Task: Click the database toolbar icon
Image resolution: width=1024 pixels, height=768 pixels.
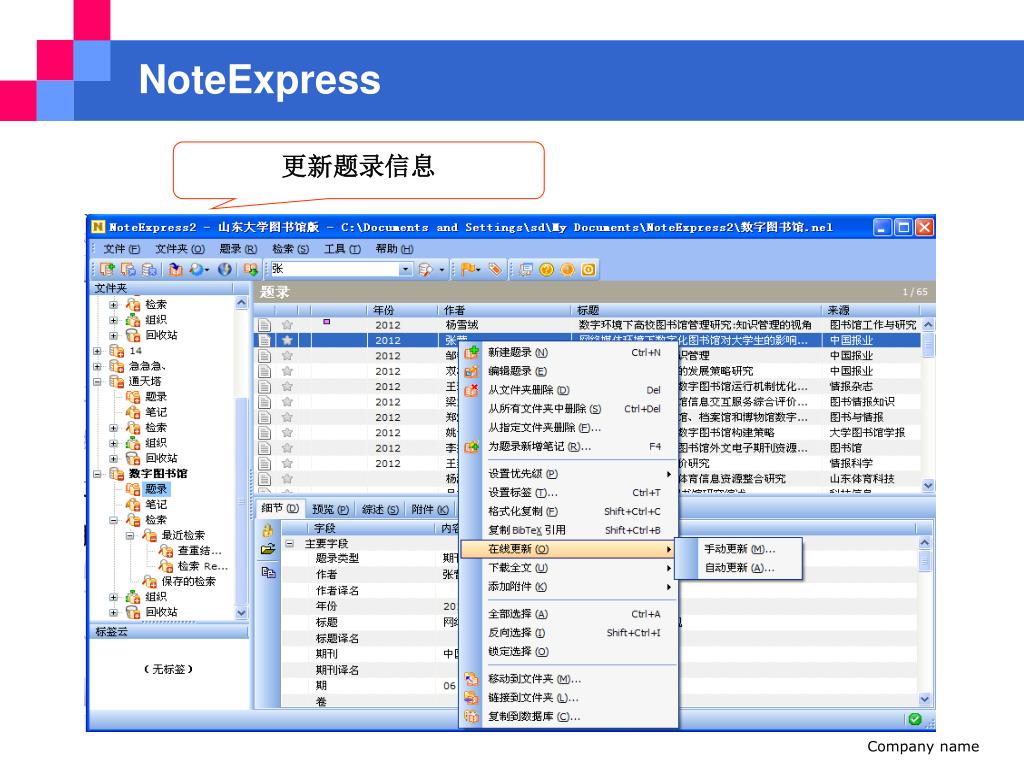Action: coord(149,269)
